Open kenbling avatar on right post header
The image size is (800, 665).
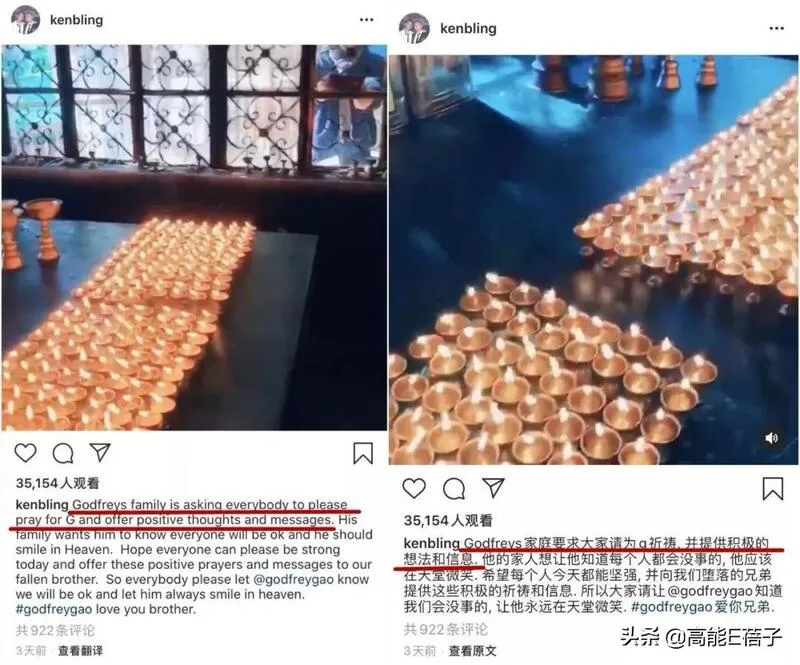(x=414, y=28)
